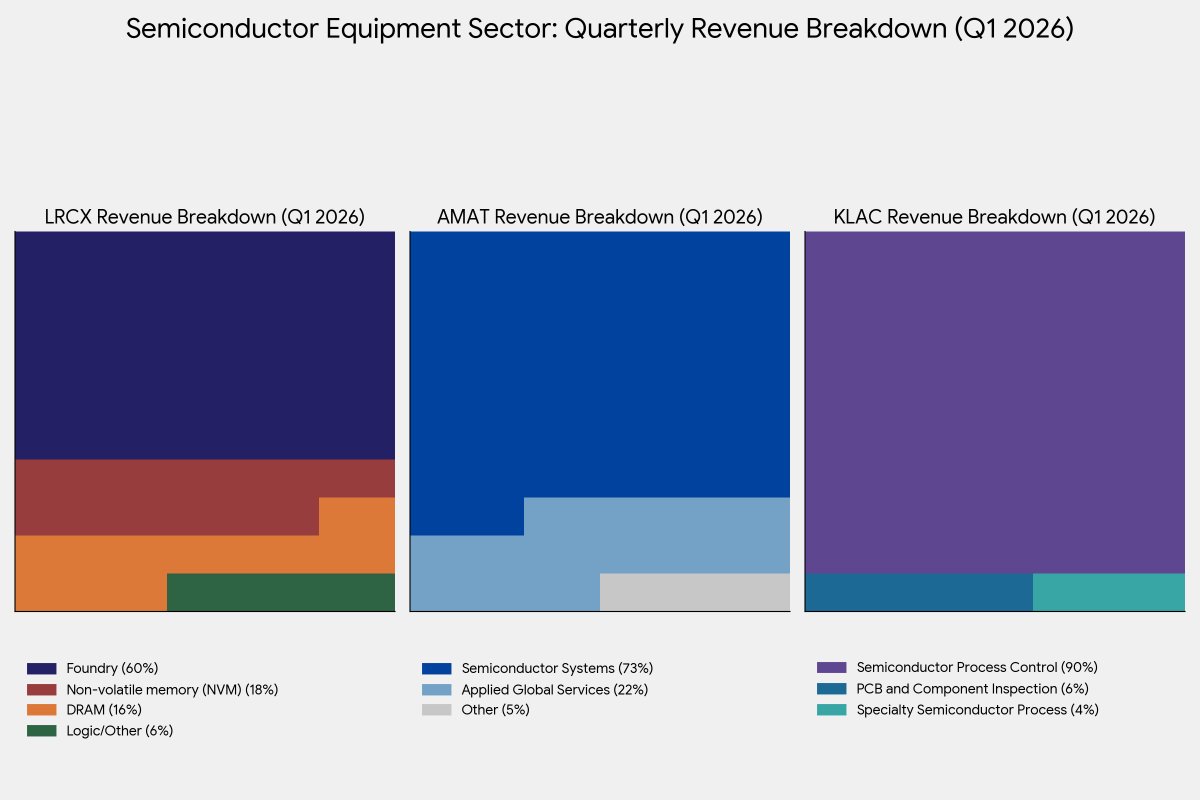Screen dimensions: 1200x800
Task: Click the Semiconductor Process Control legend swatch
Action: [x=832, y=668]
